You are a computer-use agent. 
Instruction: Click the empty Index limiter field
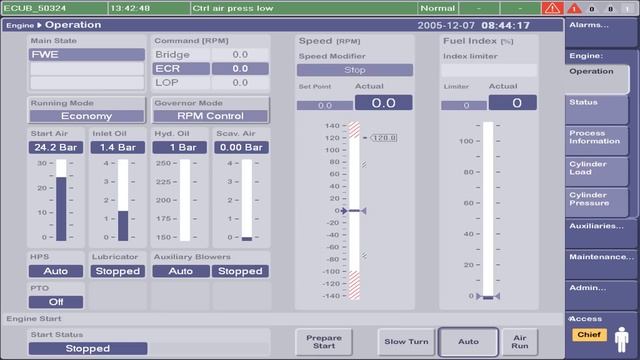point(489,70)
